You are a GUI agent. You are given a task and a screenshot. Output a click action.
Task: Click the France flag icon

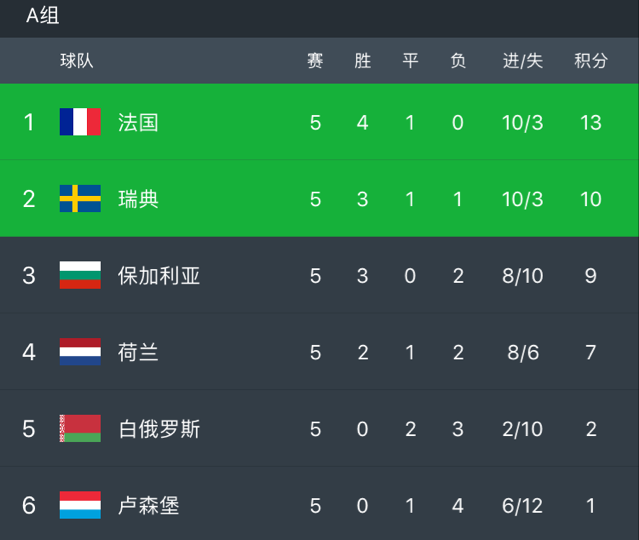pyautogui.click(x=80, y=121)
